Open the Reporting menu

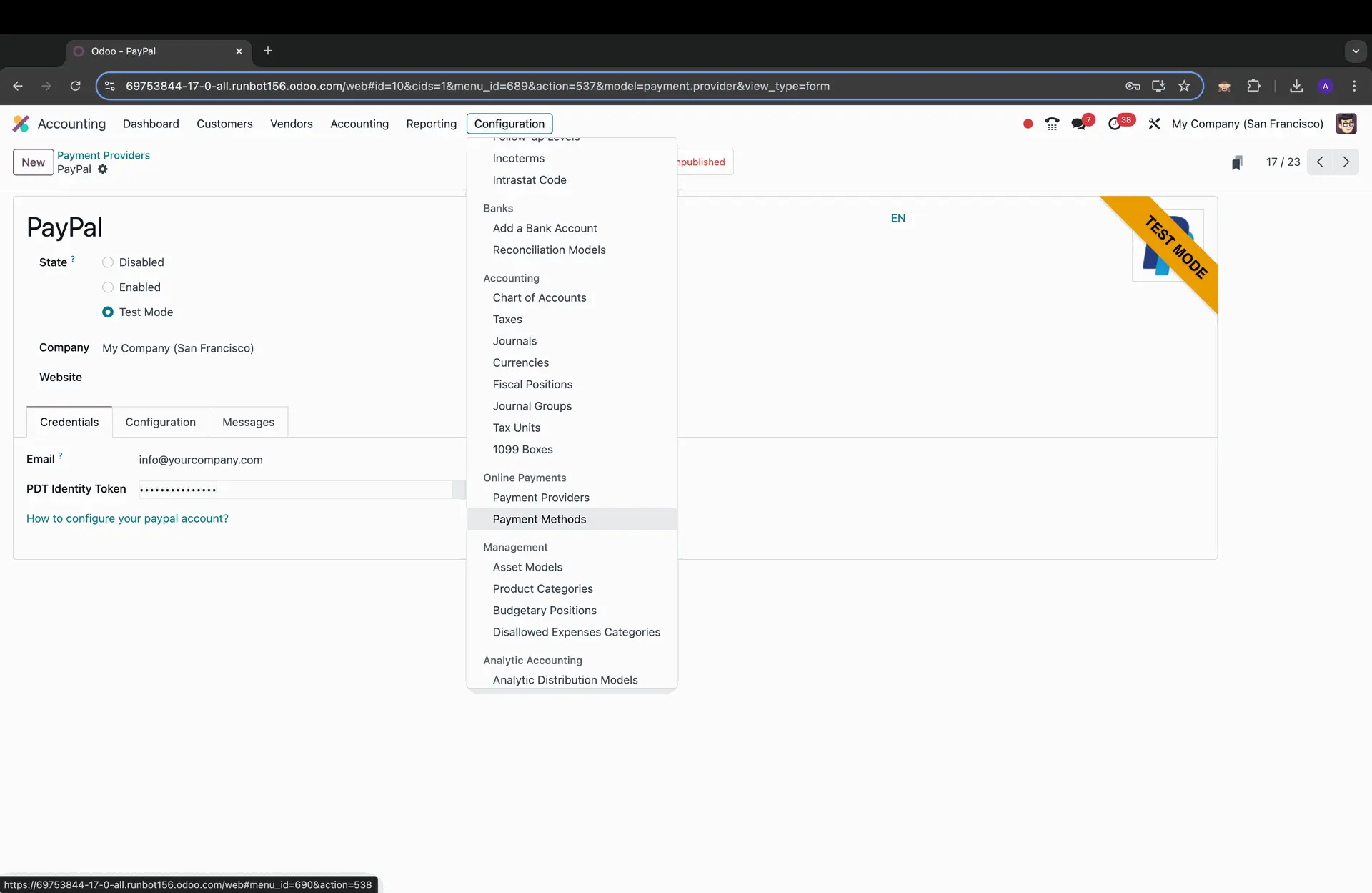click(431, 124)
